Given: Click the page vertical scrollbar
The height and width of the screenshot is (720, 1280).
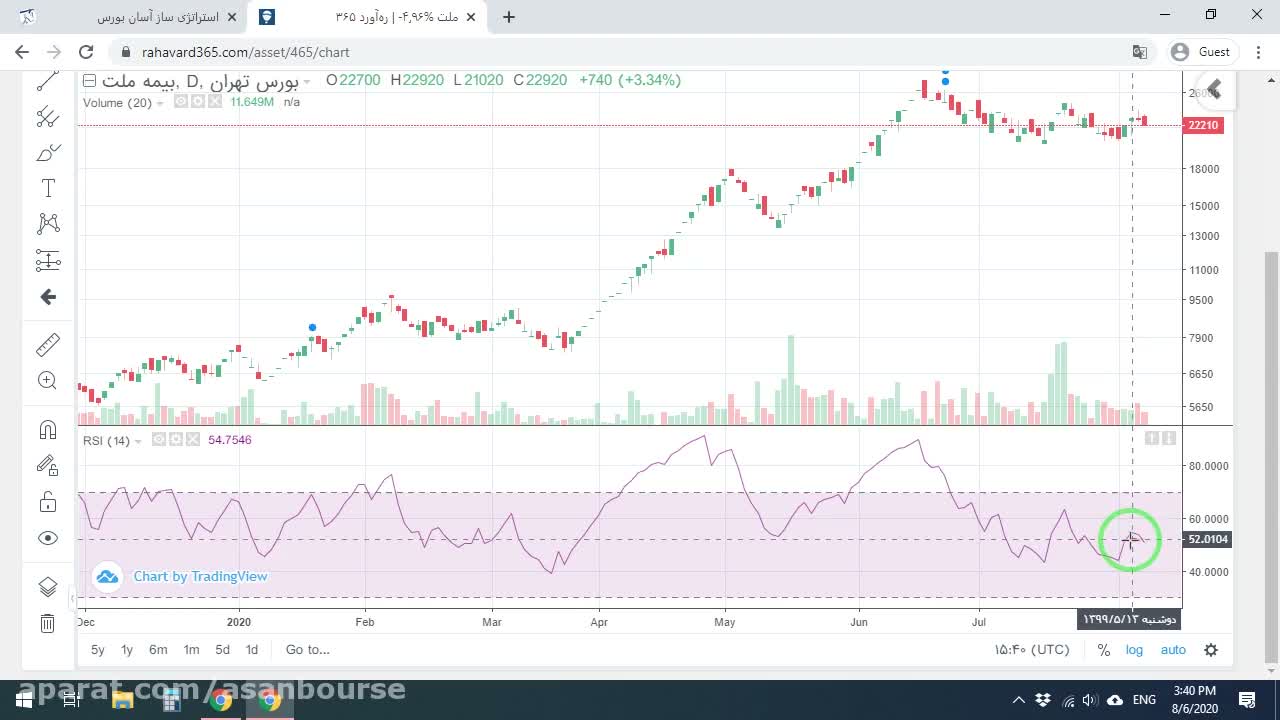Looking at the screenshot, I should click(1271, 455).
